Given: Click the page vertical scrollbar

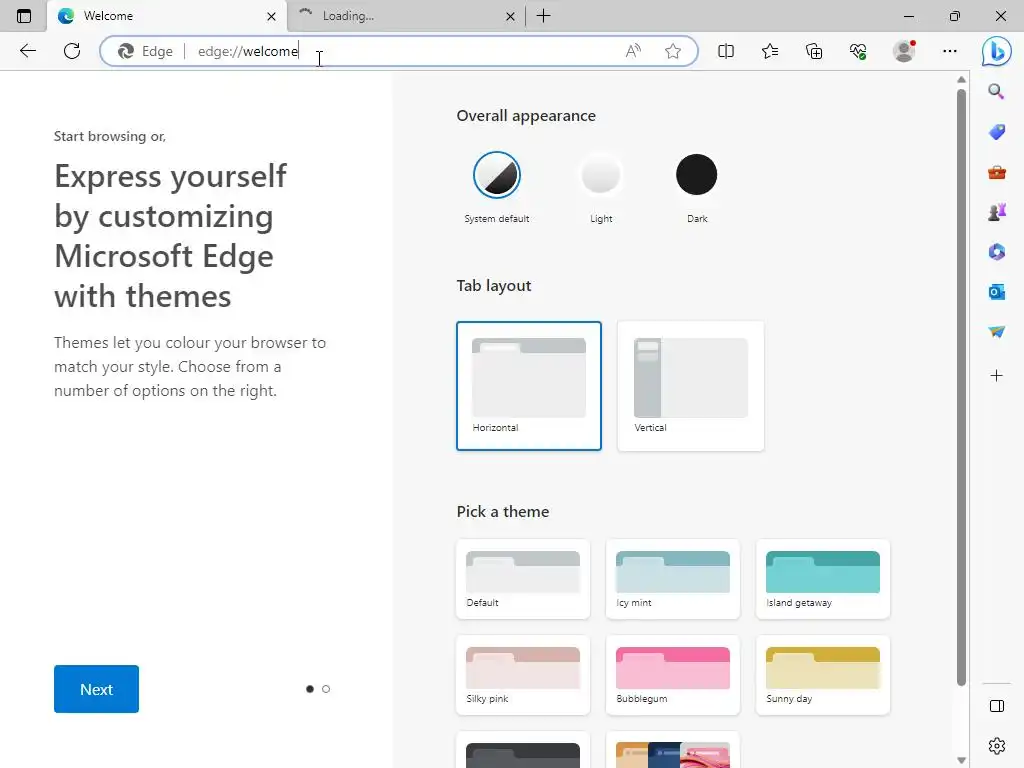Looking at the screenshot, I should [x=961, y=387].
